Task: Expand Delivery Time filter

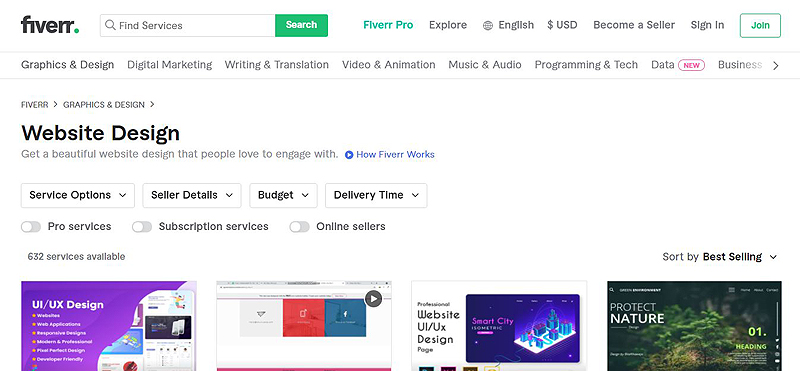Action: (376, 195)
